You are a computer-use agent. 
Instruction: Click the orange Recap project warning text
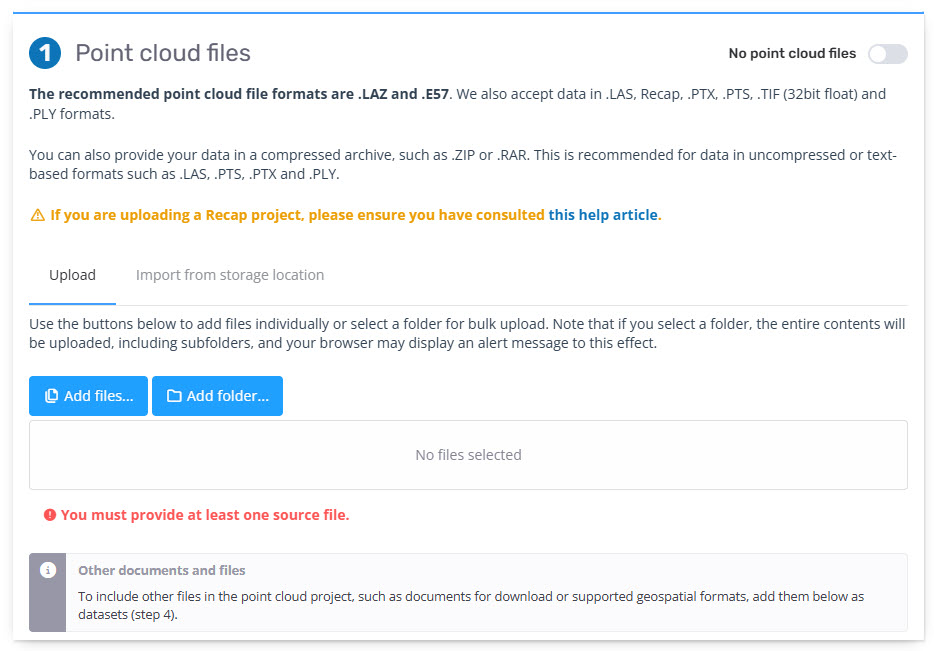(x=297, y=215)
